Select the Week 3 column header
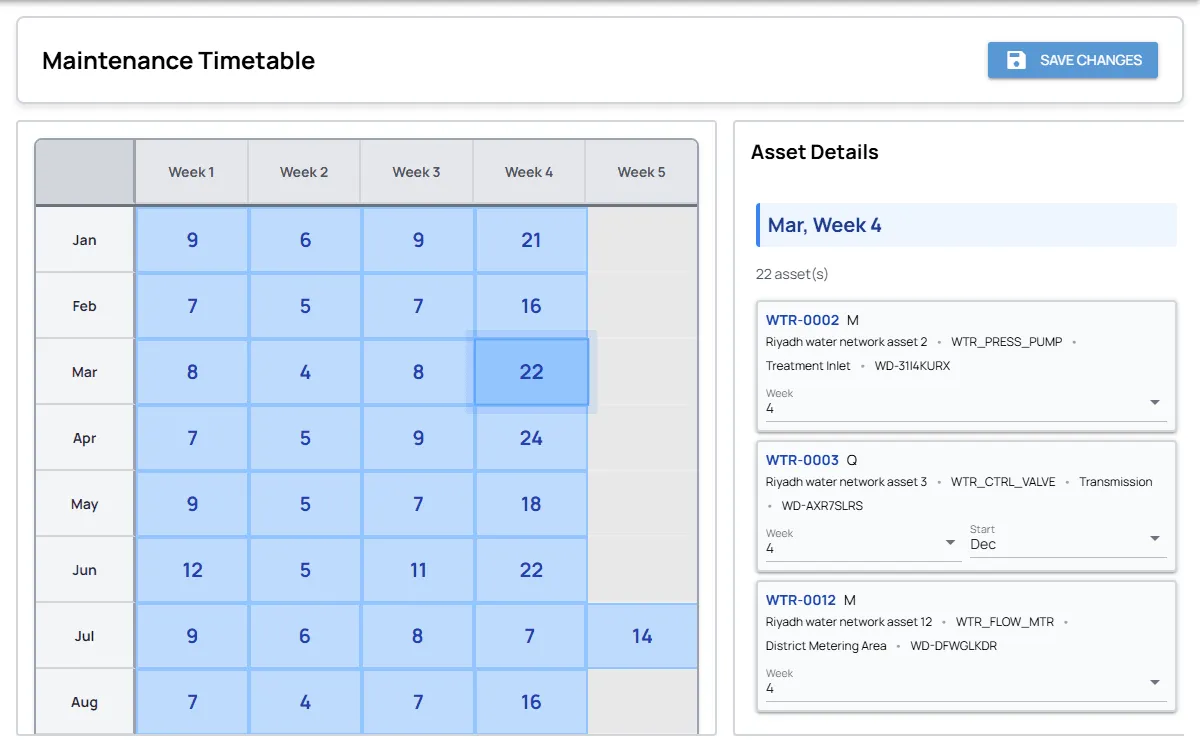The width and height of the screenshot is (1200, 752). [417, 172]
